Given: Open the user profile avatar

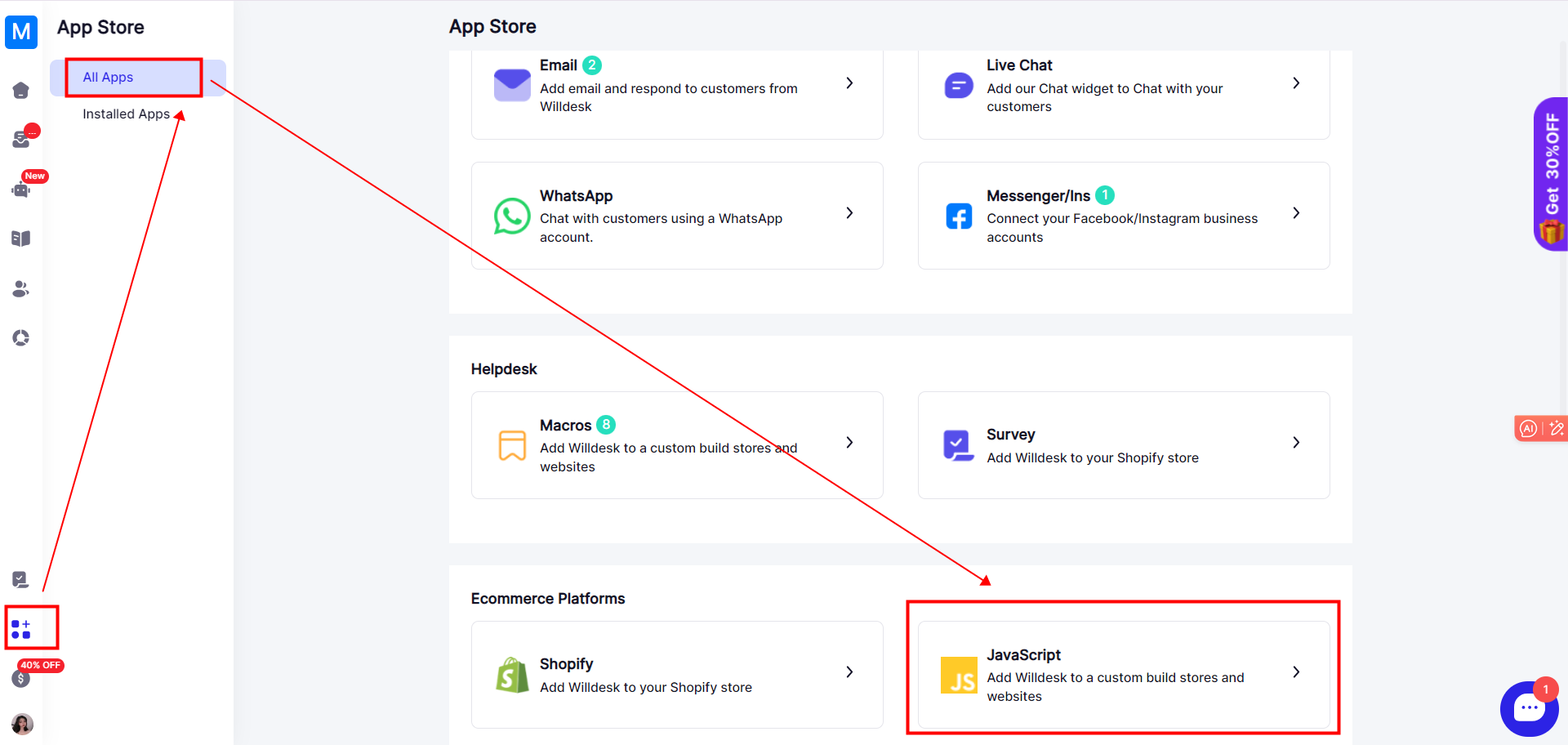Looking at the screenshot, I should coord(22,724).
